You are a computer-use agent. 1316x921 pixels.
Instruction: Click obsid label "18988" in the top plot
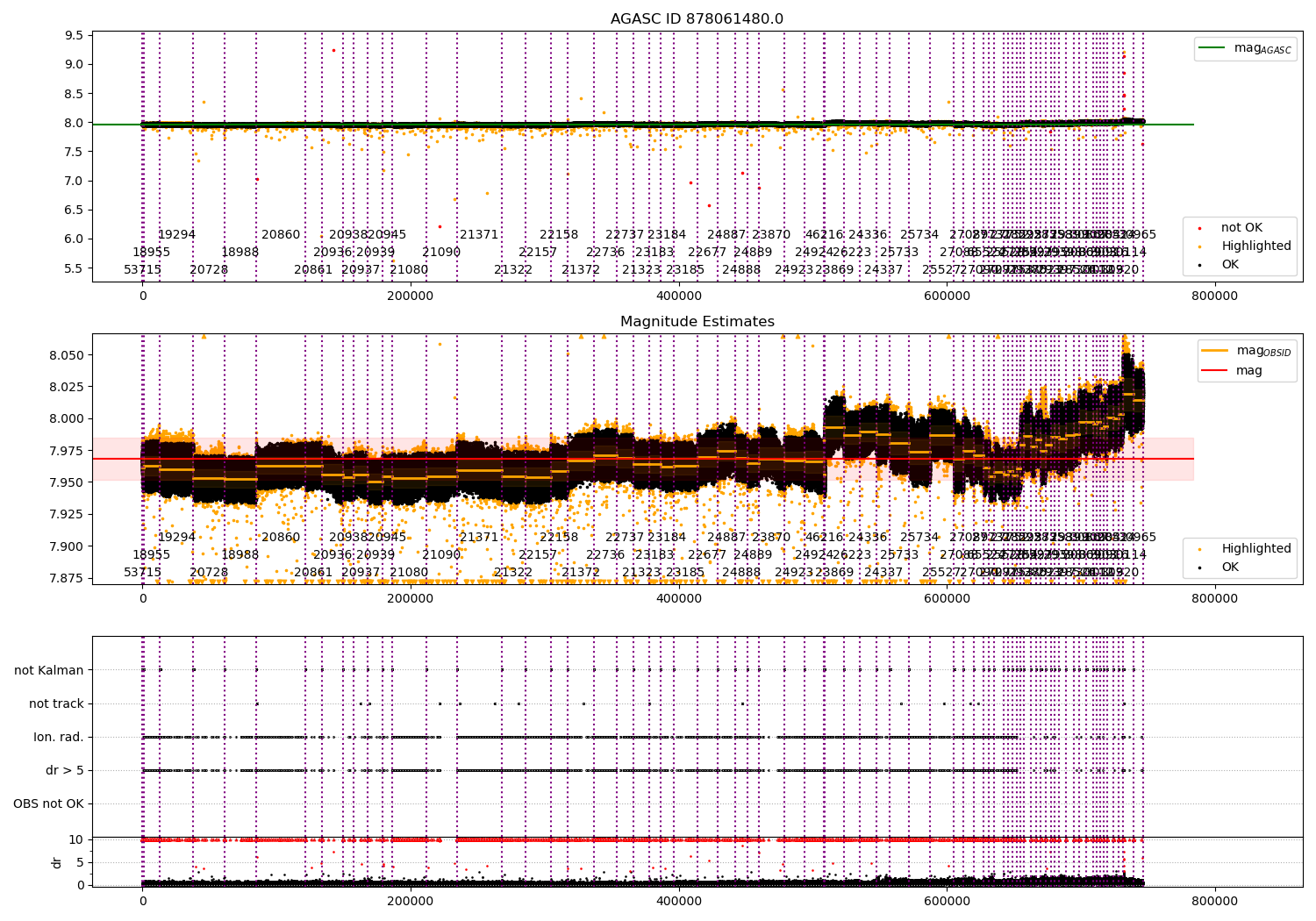coord(240,253)
